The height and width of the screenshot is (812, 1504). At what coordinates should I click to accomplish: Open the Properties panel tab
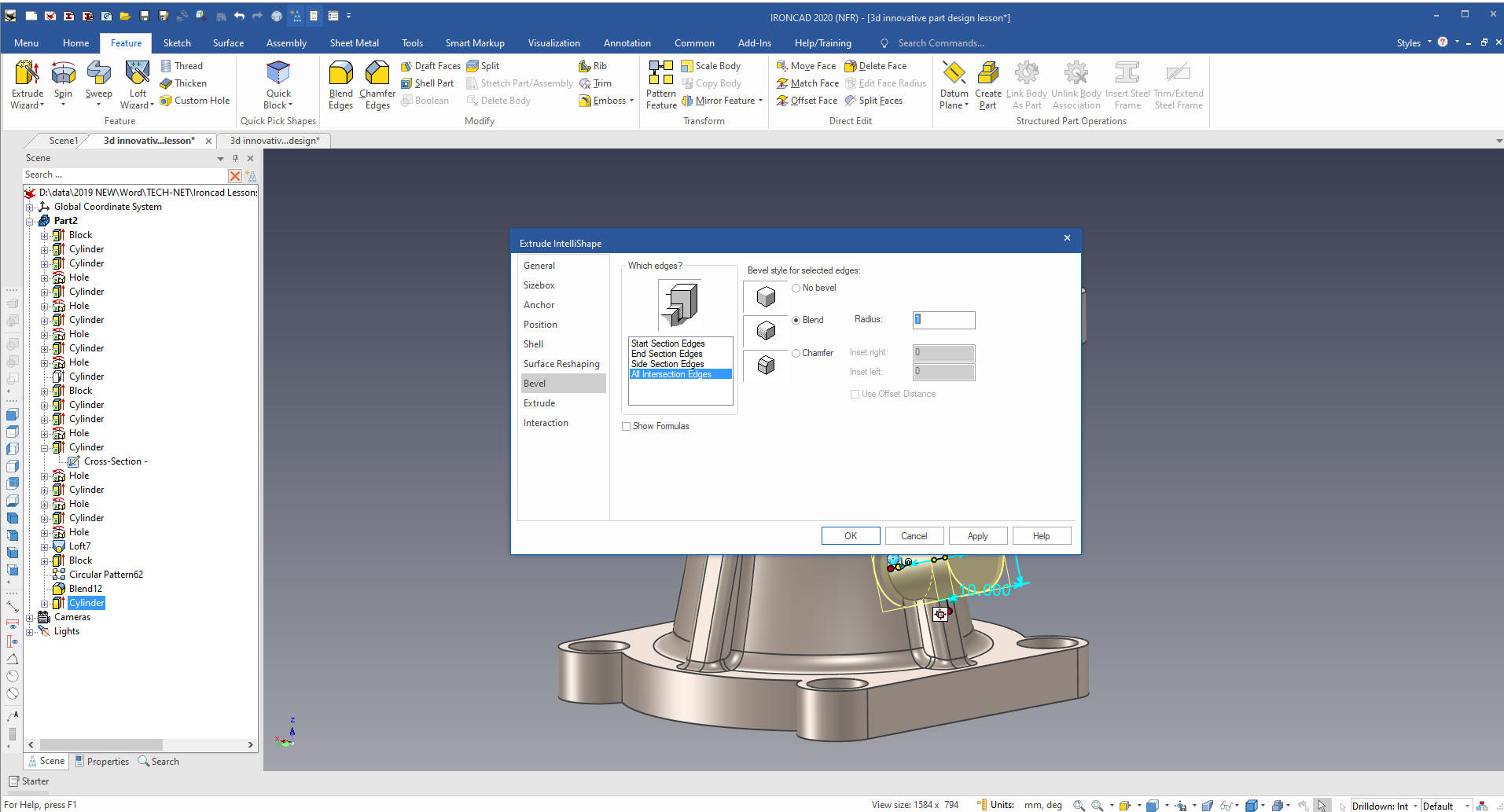(102, 762)
